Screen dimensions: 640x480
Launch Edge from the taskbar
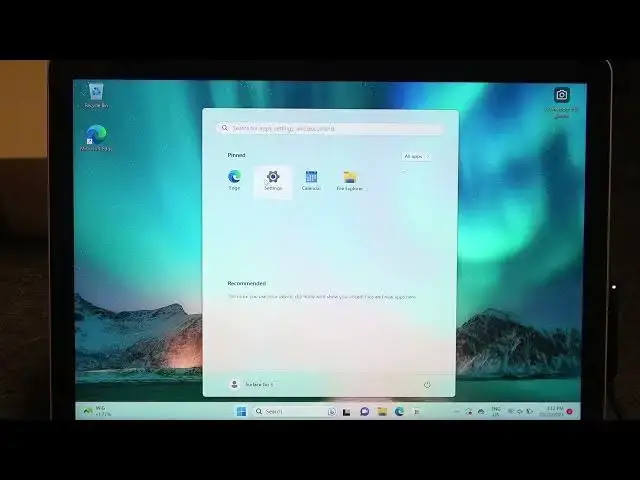pyautogui.click(x=399, y=411)
